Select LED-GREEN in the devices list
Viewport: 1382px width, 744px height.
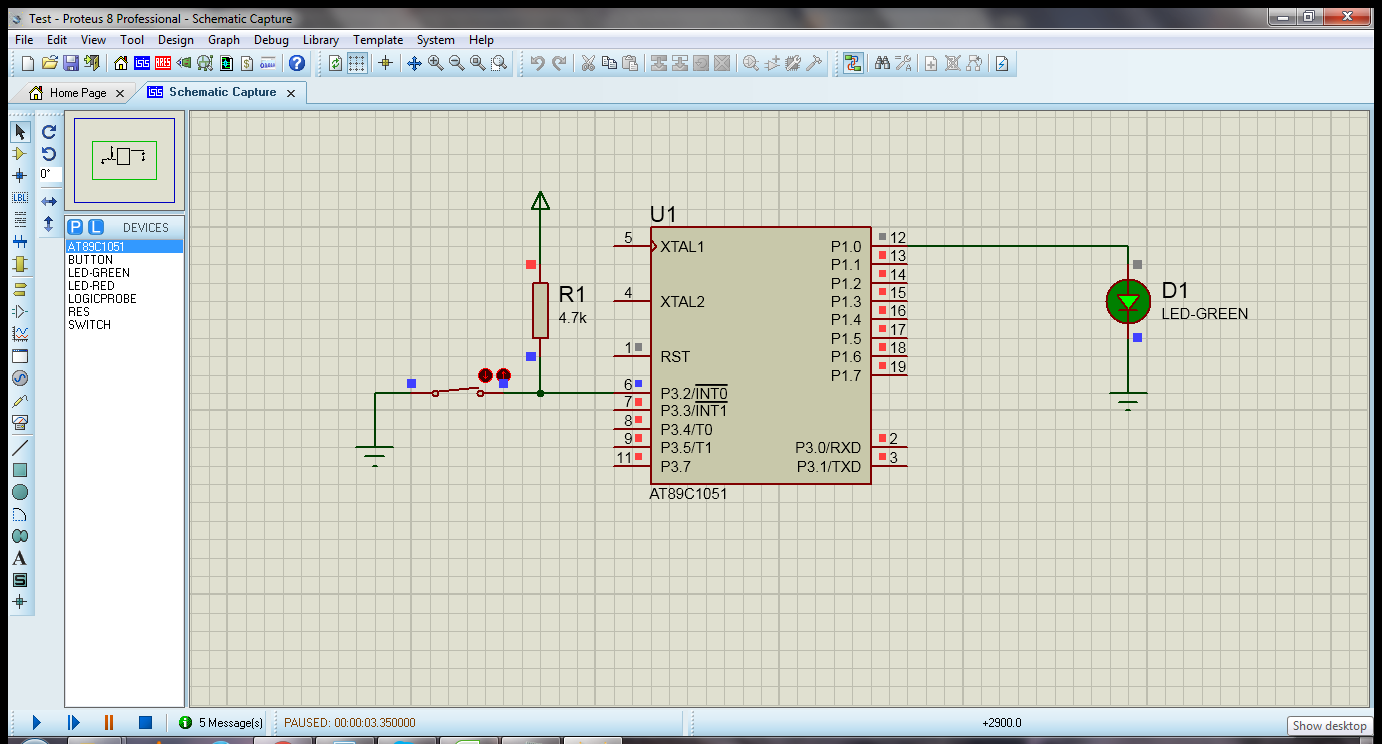(x=125, y=272)
